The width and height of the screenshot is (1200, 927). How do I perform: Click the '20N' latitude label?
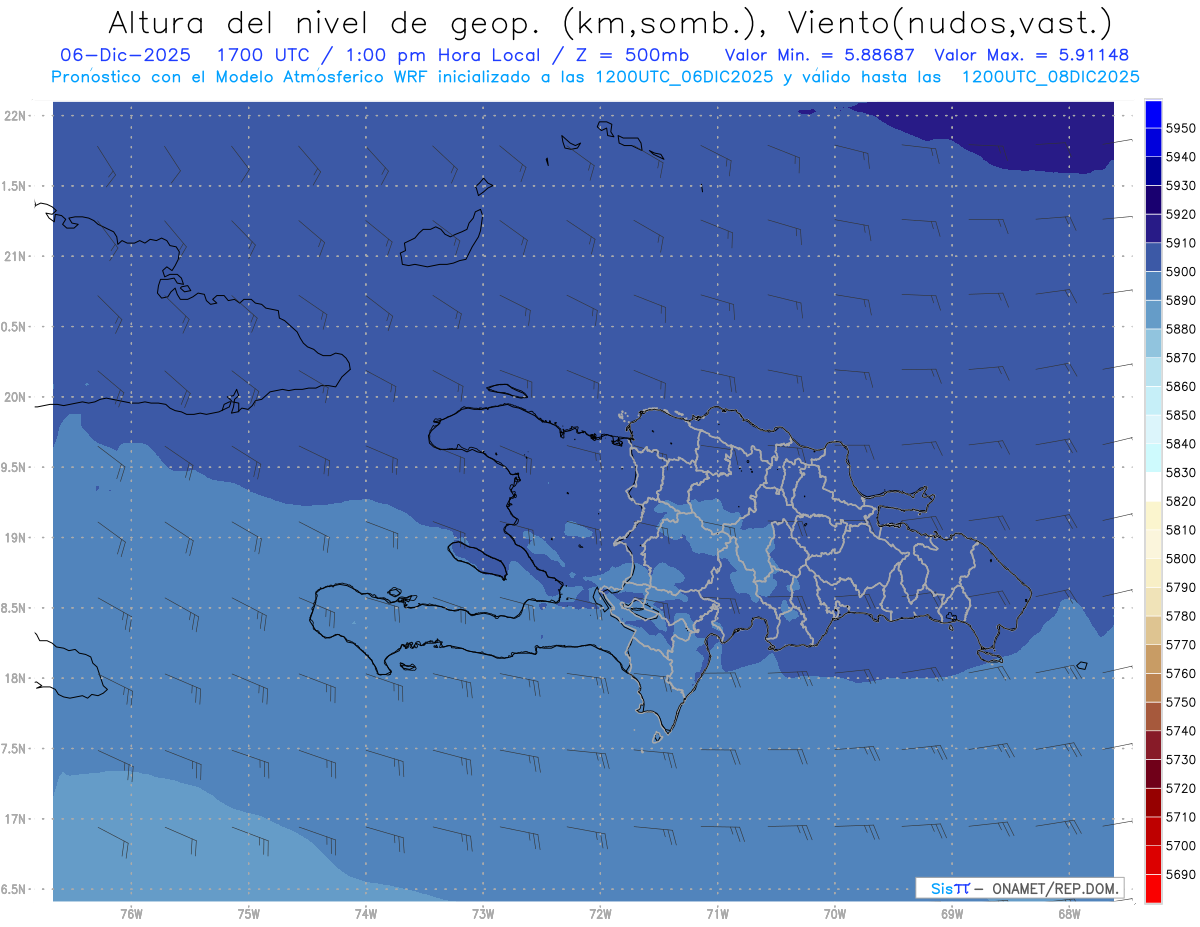pyautogui.click(x=15, y=398)
